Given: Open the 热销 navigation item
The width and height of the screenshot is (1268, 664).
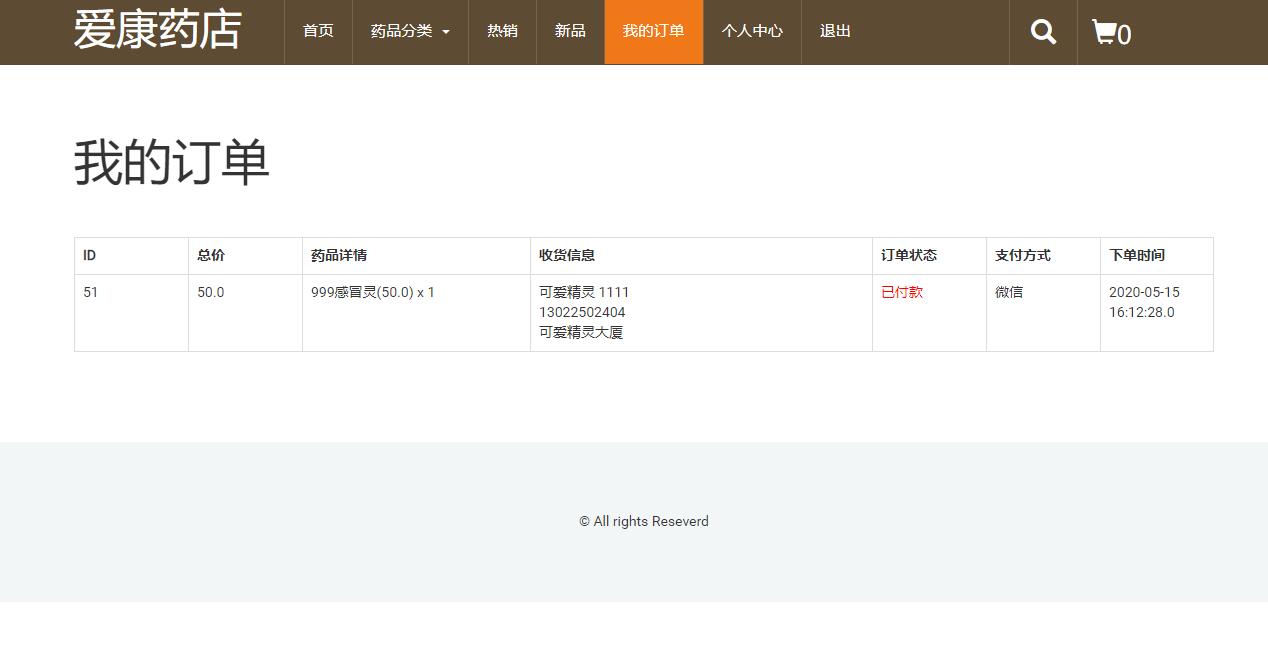Looking at the screenshot, I should coord(502,31).
